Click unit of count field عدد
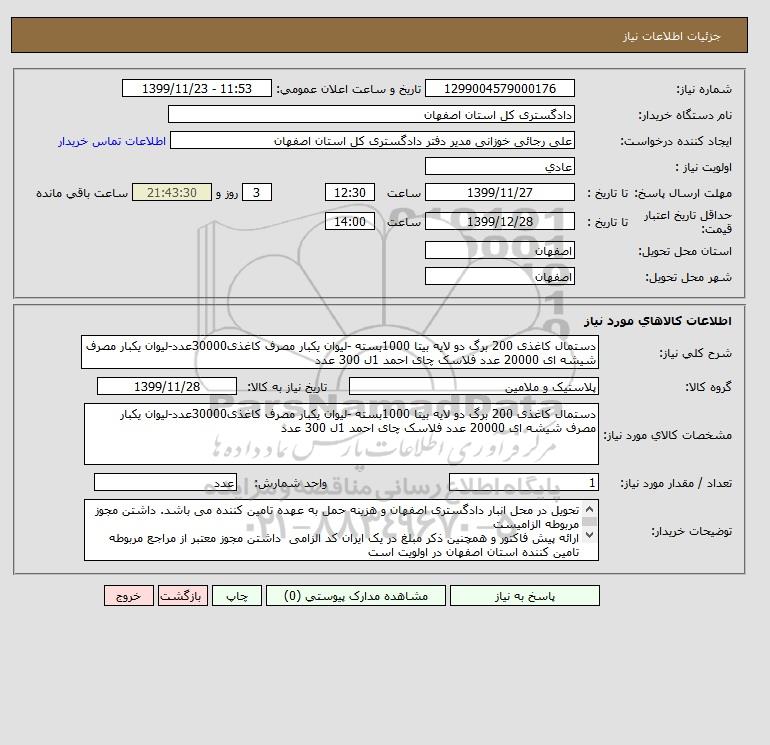770x745 pixels. [165, 482]
